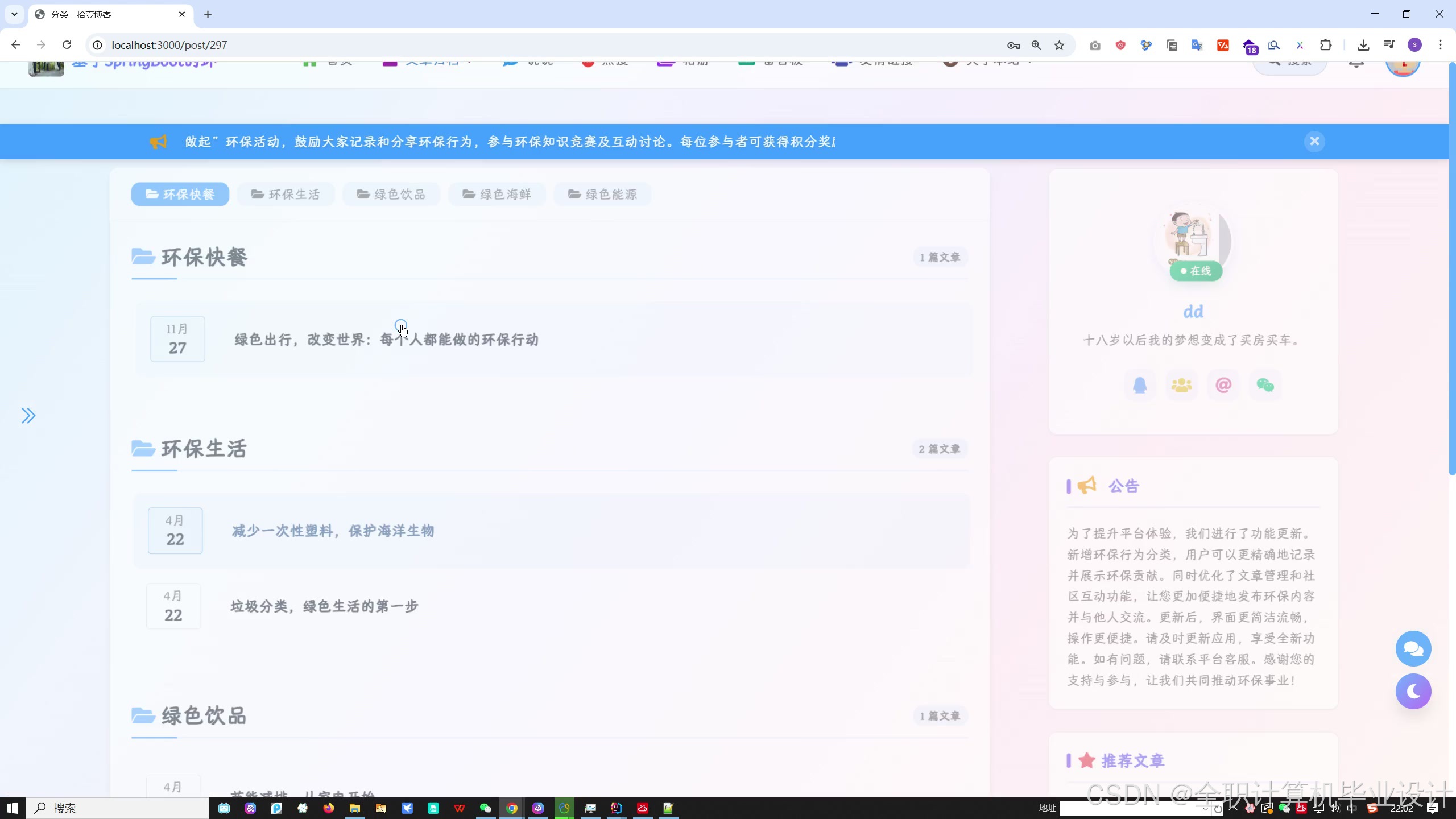Open the floating chat bubble button
Viewport: 1456px width, 819px height.
pos(1413,648)
